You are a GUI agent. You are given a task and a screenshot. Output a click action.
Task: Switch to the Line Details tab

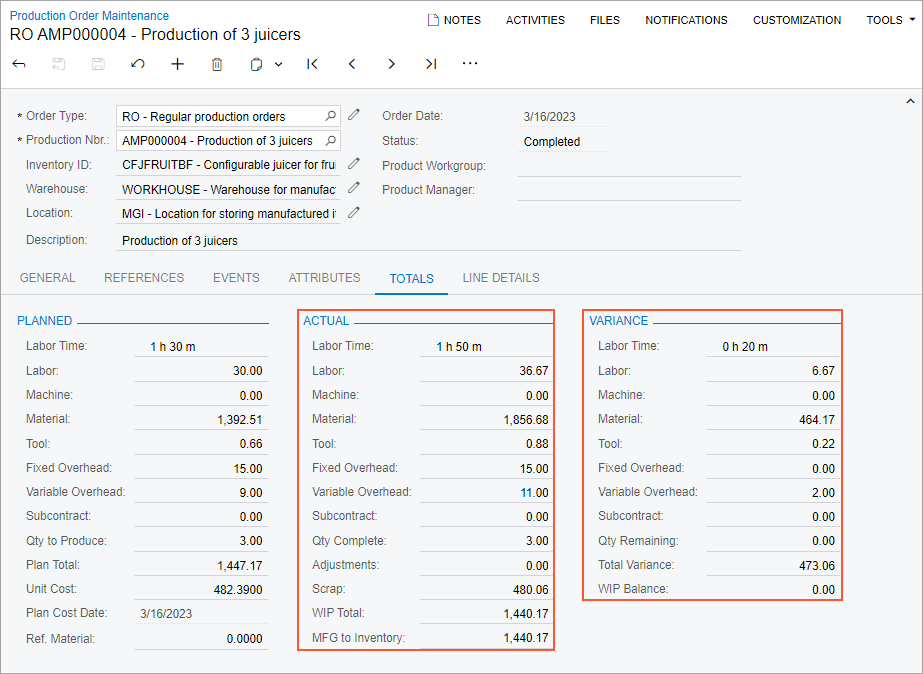click(500, 278)
